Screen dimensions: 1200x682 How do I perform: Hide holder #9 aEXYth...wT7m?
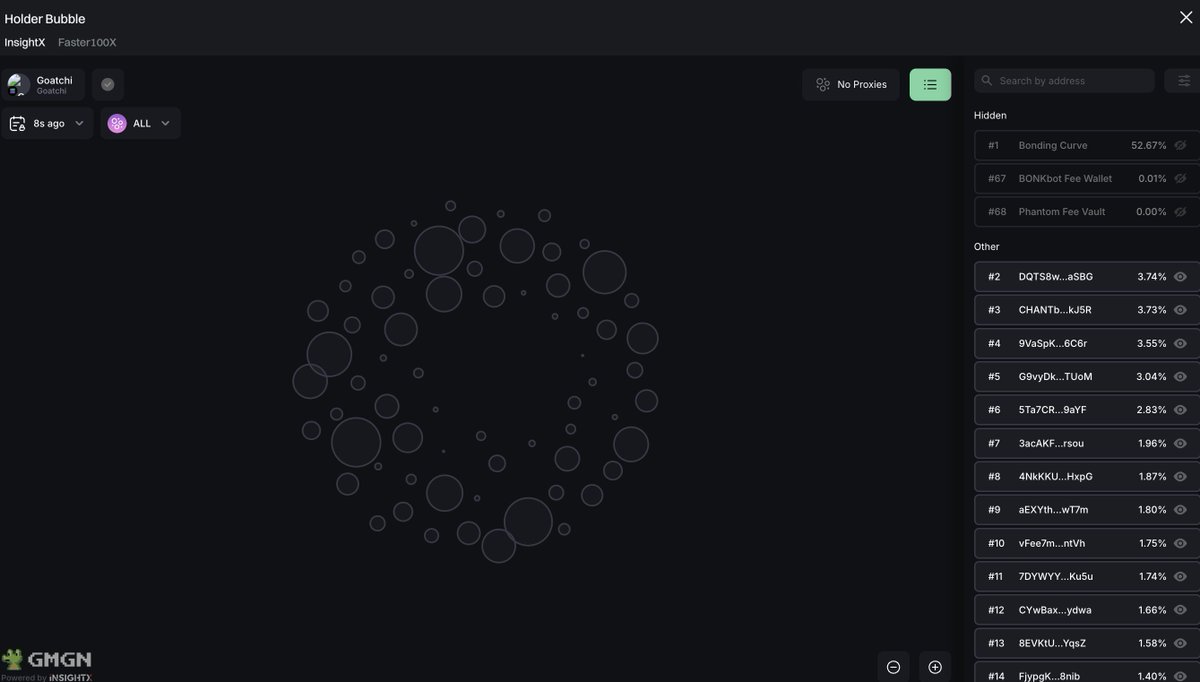[x=1180, y=509]
